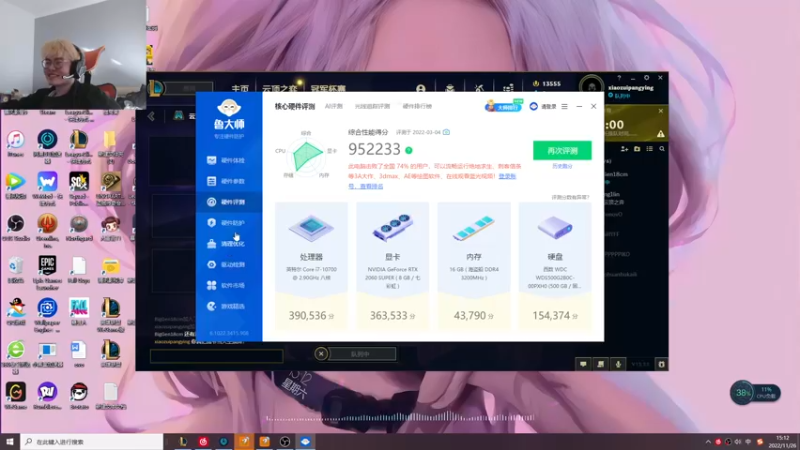This screenshot has width=800, height=450.
Task: Open the taskbar clock showing 15:12
Action: [x=782, y=442]
